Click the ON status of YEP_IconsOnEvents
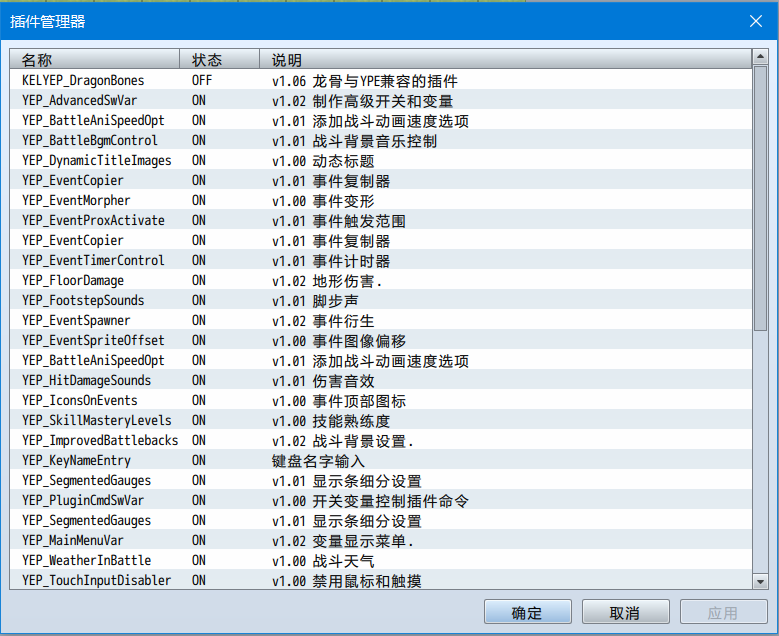The height and width of the screenshot is (636, 779). coord(199,400)
